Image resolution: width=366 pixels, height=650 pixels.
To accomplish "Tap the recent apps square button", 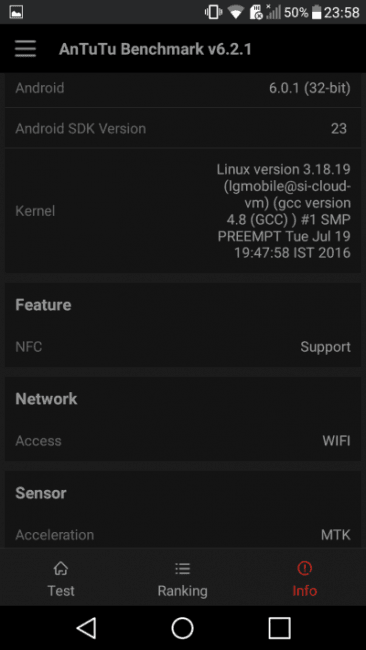I will (279, 628).
